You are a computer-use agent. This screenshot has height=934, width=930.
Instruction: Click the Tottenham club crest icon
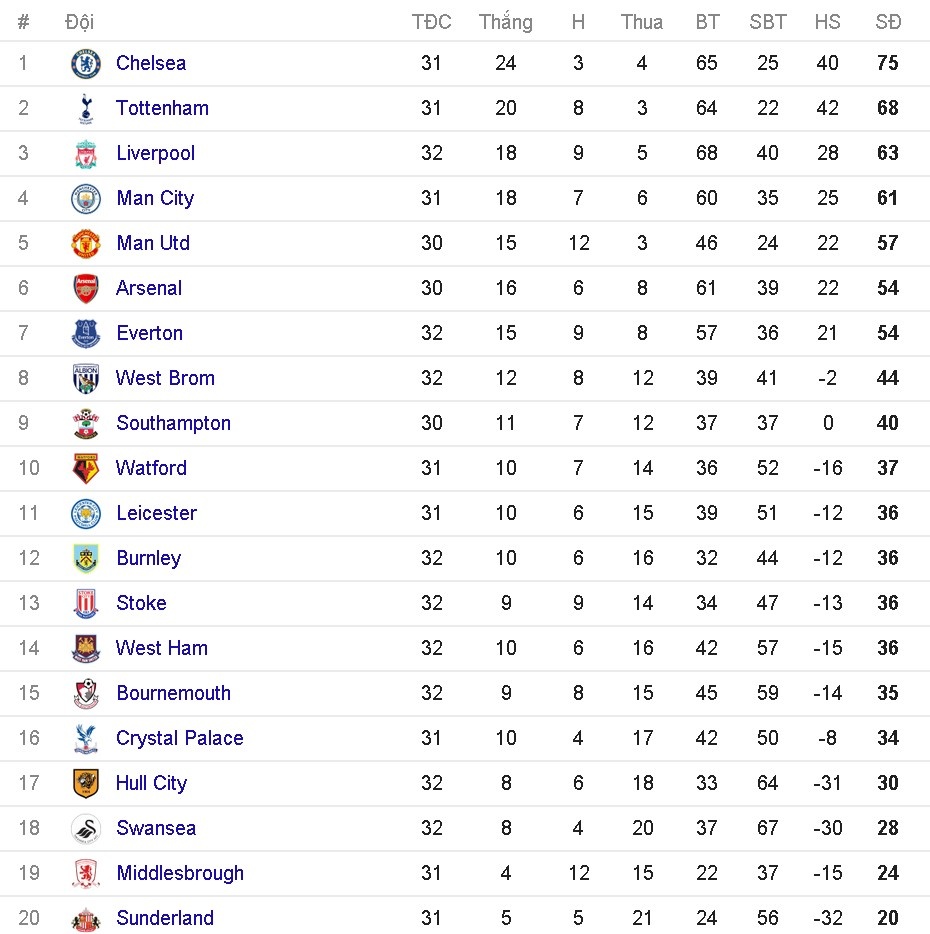[x=86, y=109]
